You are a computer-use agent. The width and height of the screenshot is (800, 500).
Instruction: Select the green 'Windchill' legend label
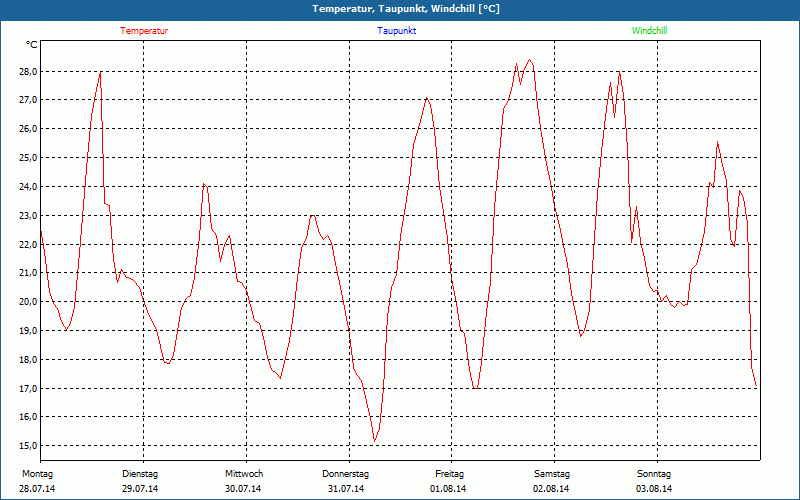coord(649,31)
